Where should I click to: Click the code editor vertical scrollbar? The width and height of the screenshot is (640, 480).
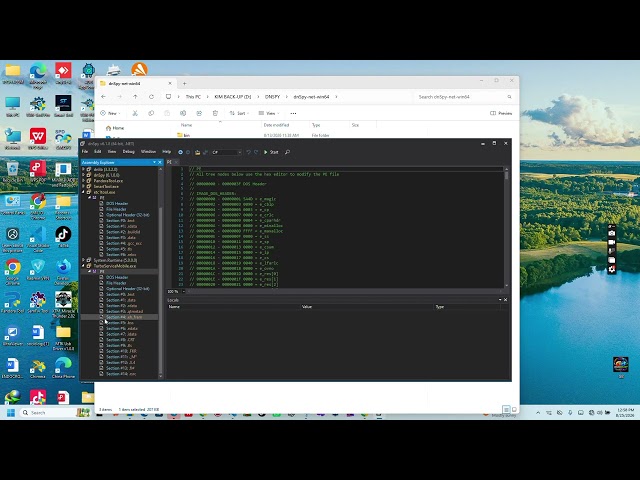coord(507,227)
